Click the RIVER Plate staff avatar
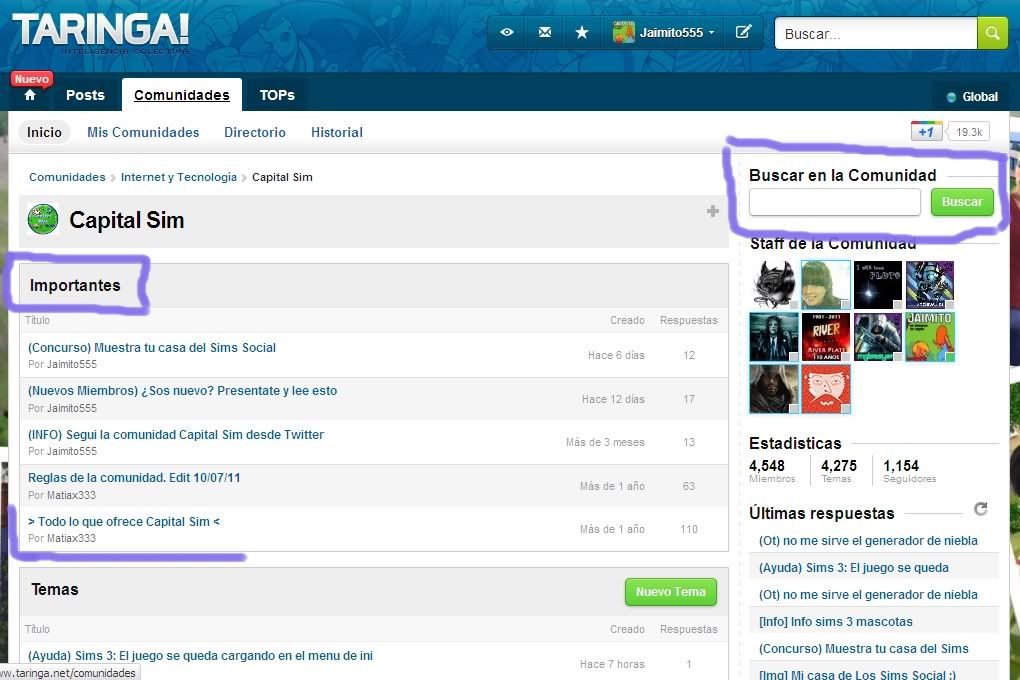The image size is (1020, 680). point(825,336)
